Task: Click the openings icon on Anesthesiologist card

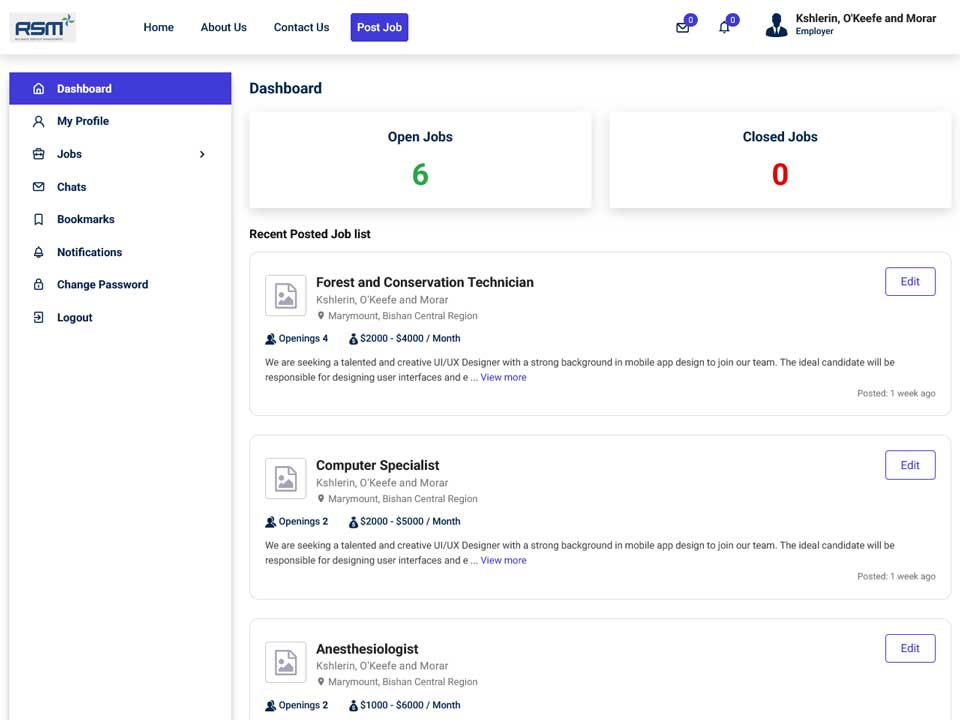Action: pos(271,705)
